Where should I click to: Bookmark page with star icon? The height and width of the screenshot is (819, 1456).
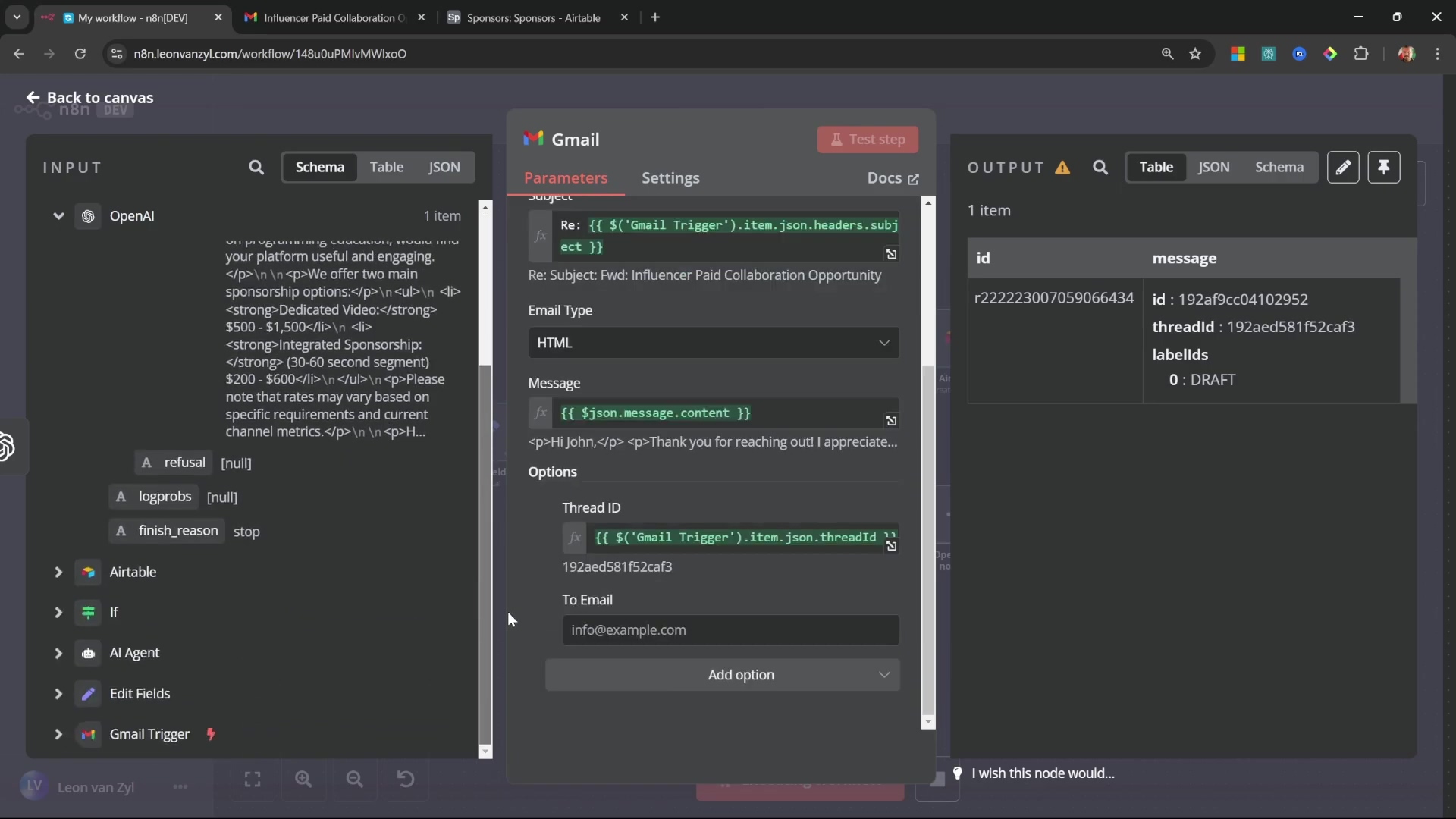1196,54
